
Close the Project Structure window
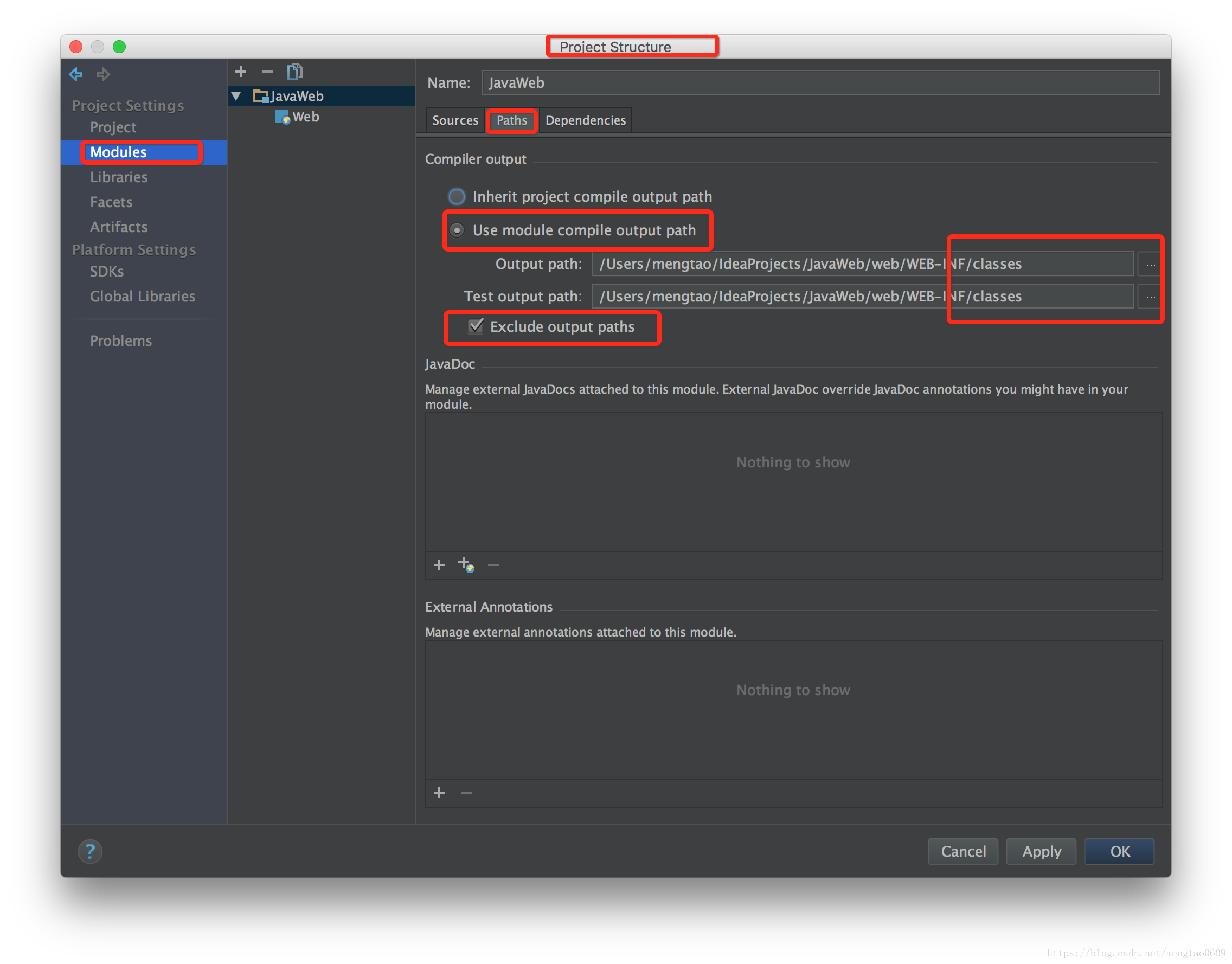(75, 46)
